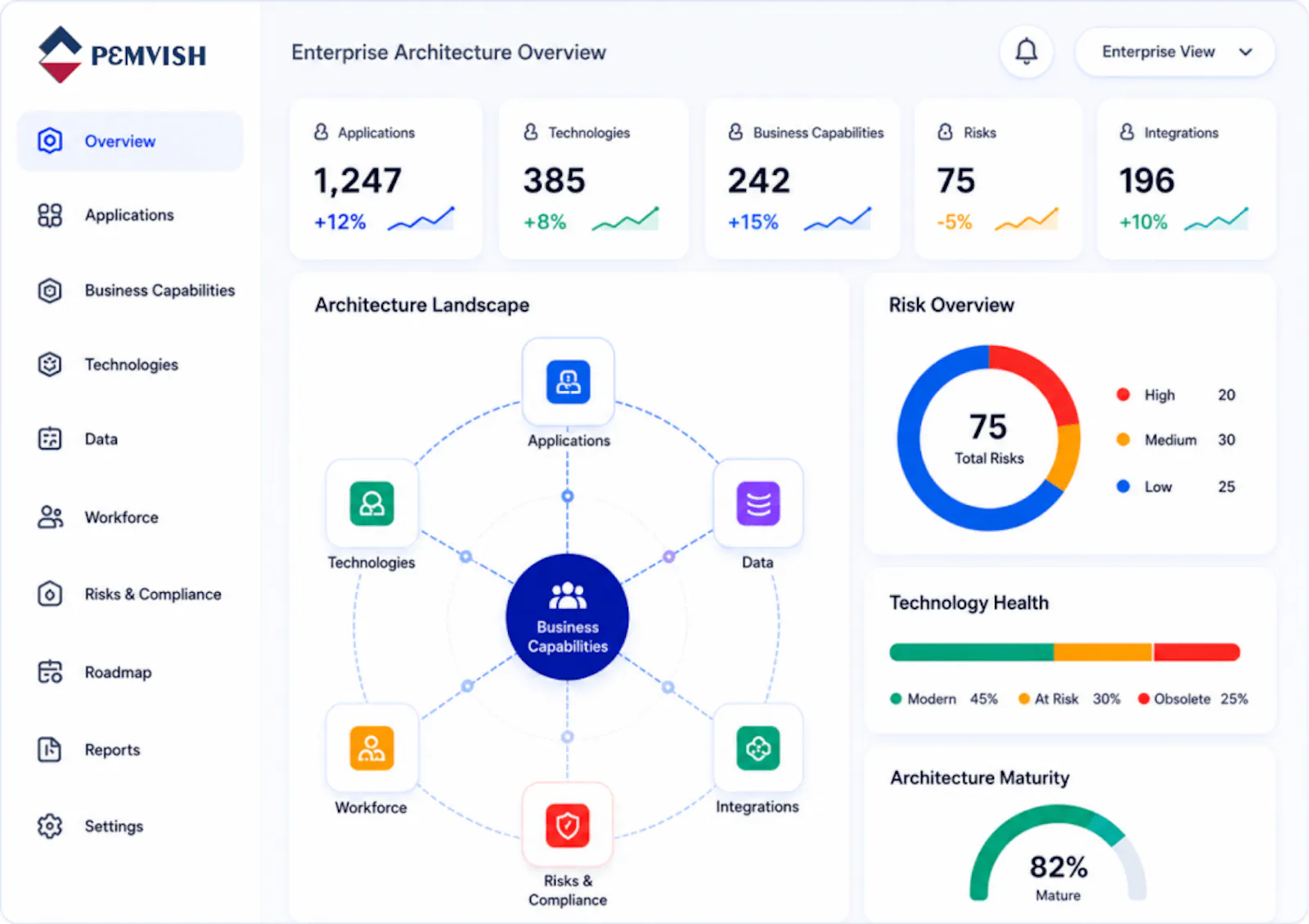Click the Integrations +10% change value
This screenshot has width=1309, height=924.
(1144, 222)
